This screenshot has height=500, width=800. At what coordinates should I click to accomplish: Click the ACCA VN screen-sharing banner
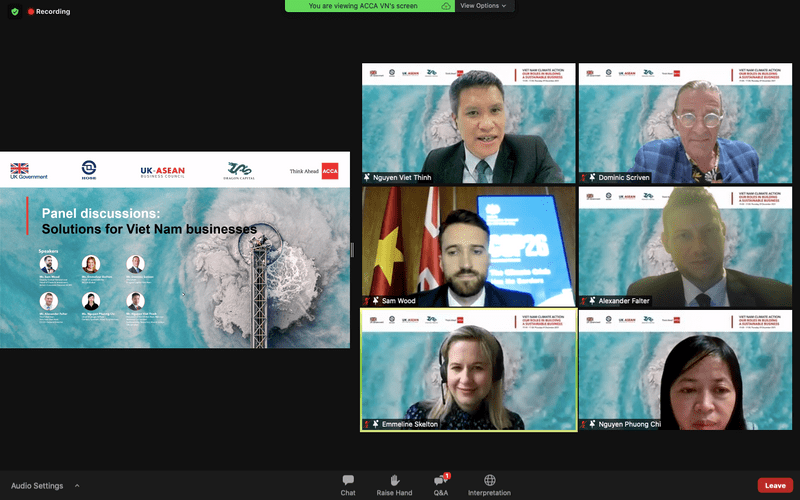[x=364, y=6]
